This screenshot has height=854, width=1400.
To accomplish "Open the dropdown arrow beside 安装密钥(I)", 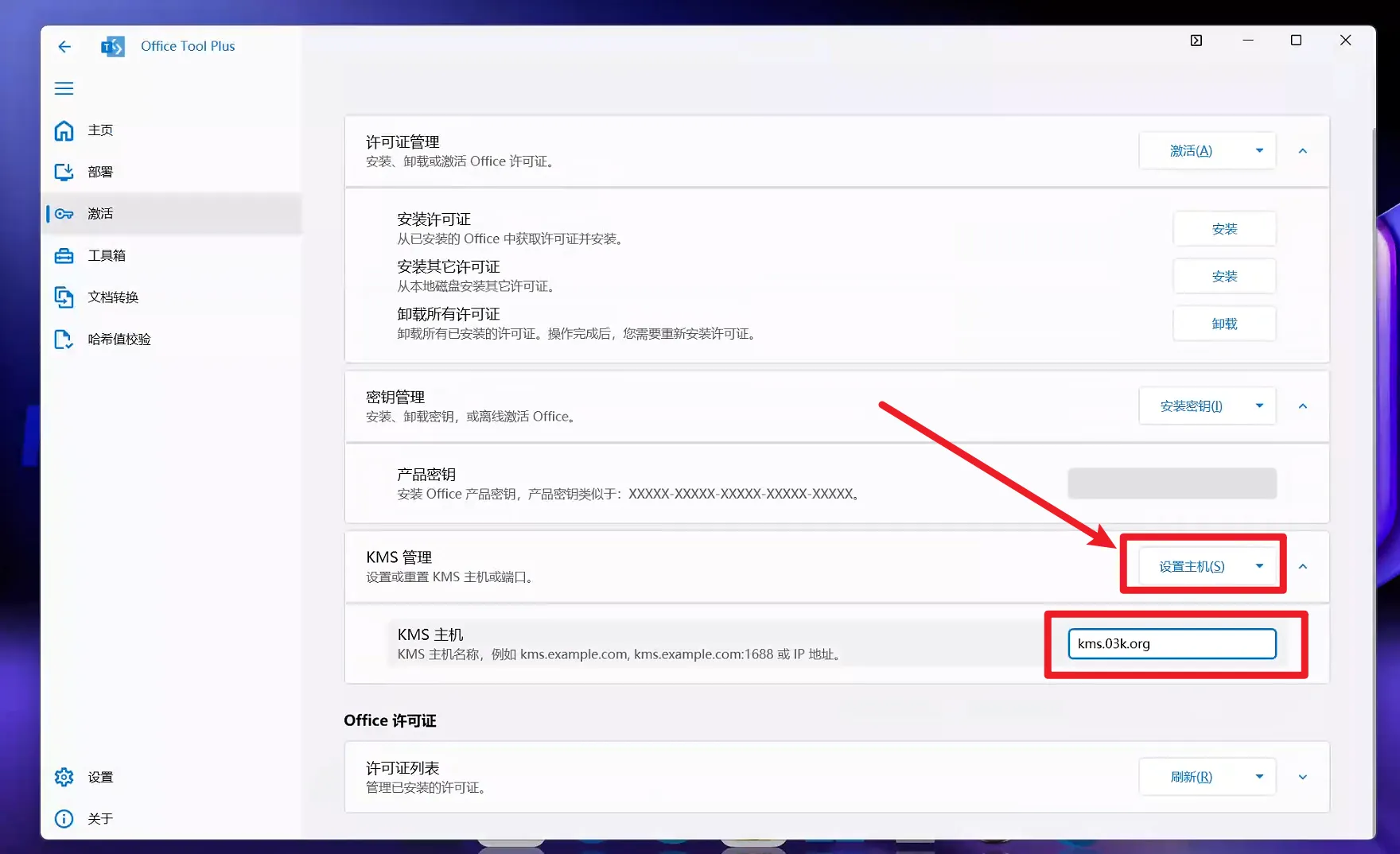I will point(1259,406).
